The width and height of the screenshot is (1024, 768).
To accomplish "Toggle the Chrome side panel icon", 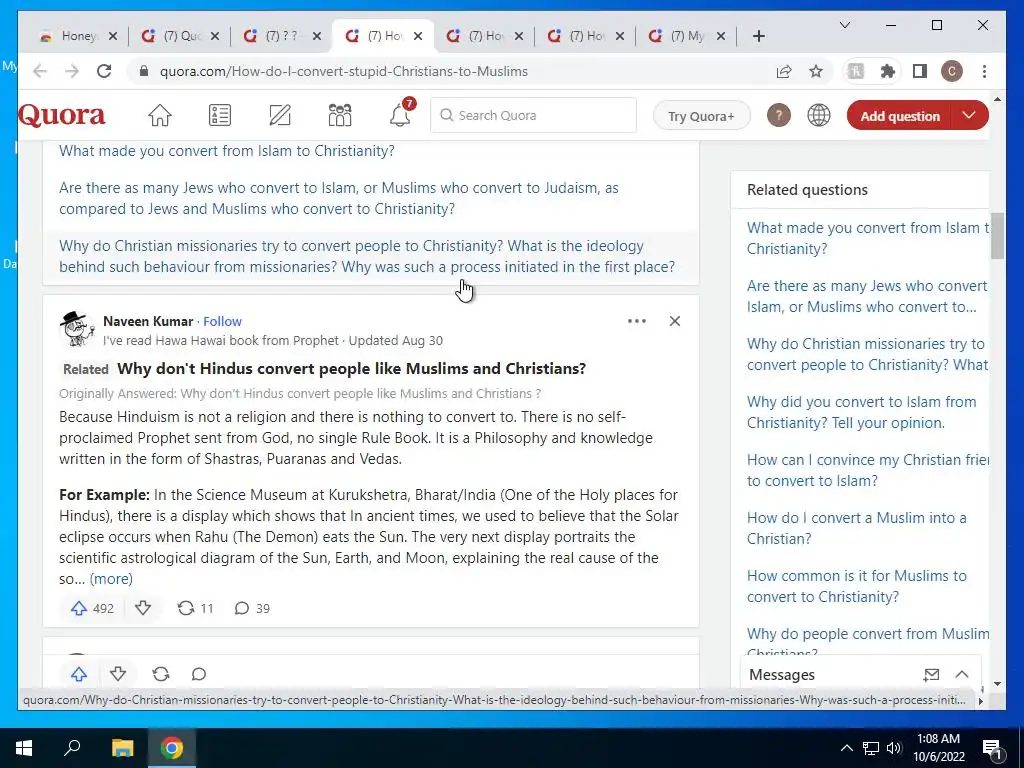I will point(920,71).
